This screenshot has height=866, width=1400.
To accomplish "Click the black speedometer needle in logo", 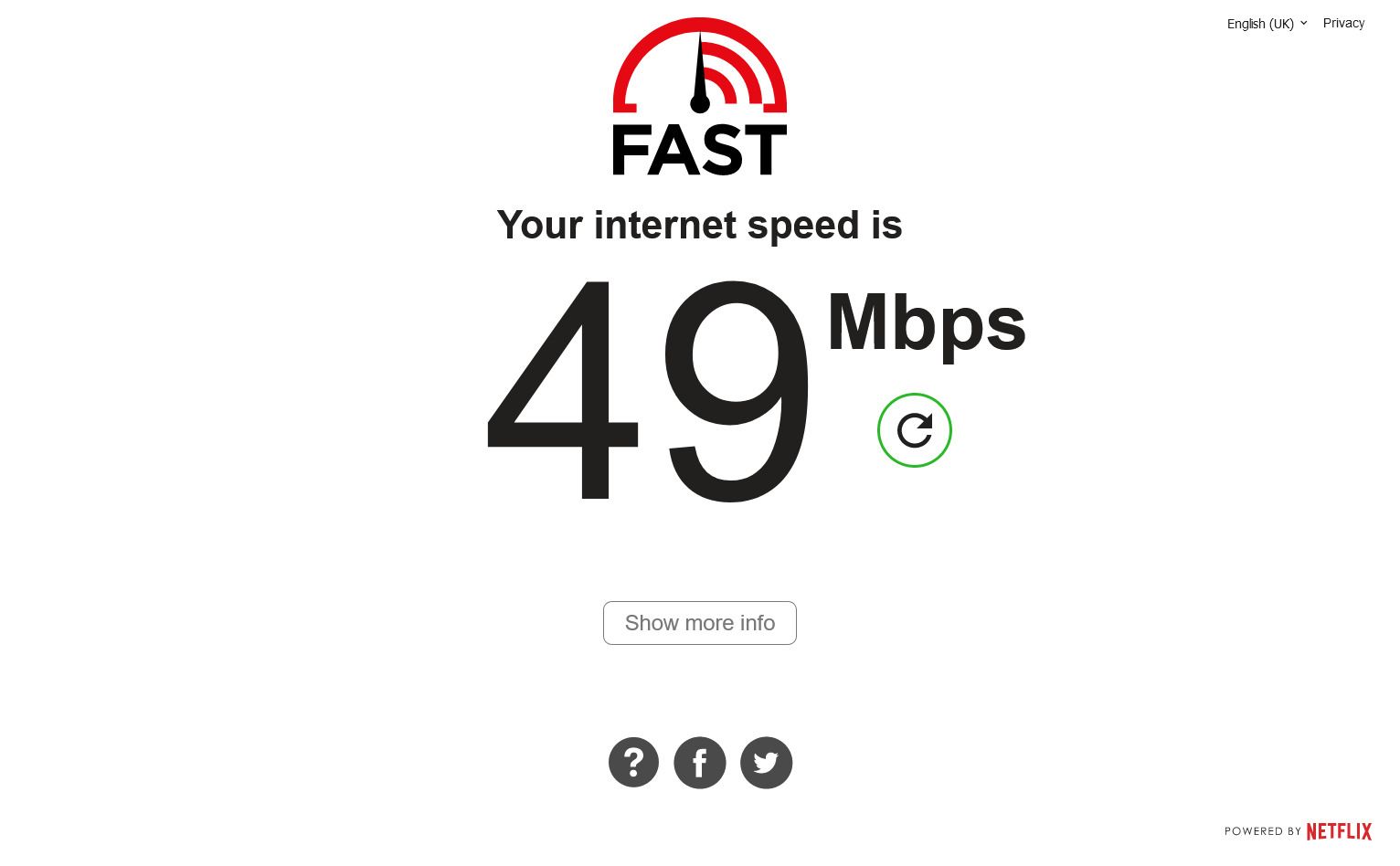I will pyautogui.click(x=700, y=73).
